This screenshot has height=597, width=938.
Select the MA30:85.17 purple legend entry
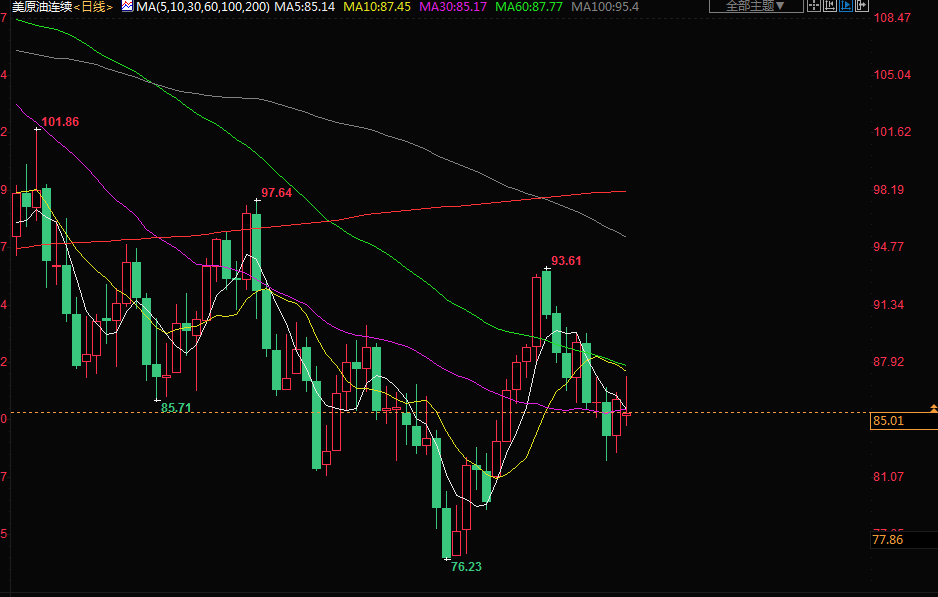(452, 6)
